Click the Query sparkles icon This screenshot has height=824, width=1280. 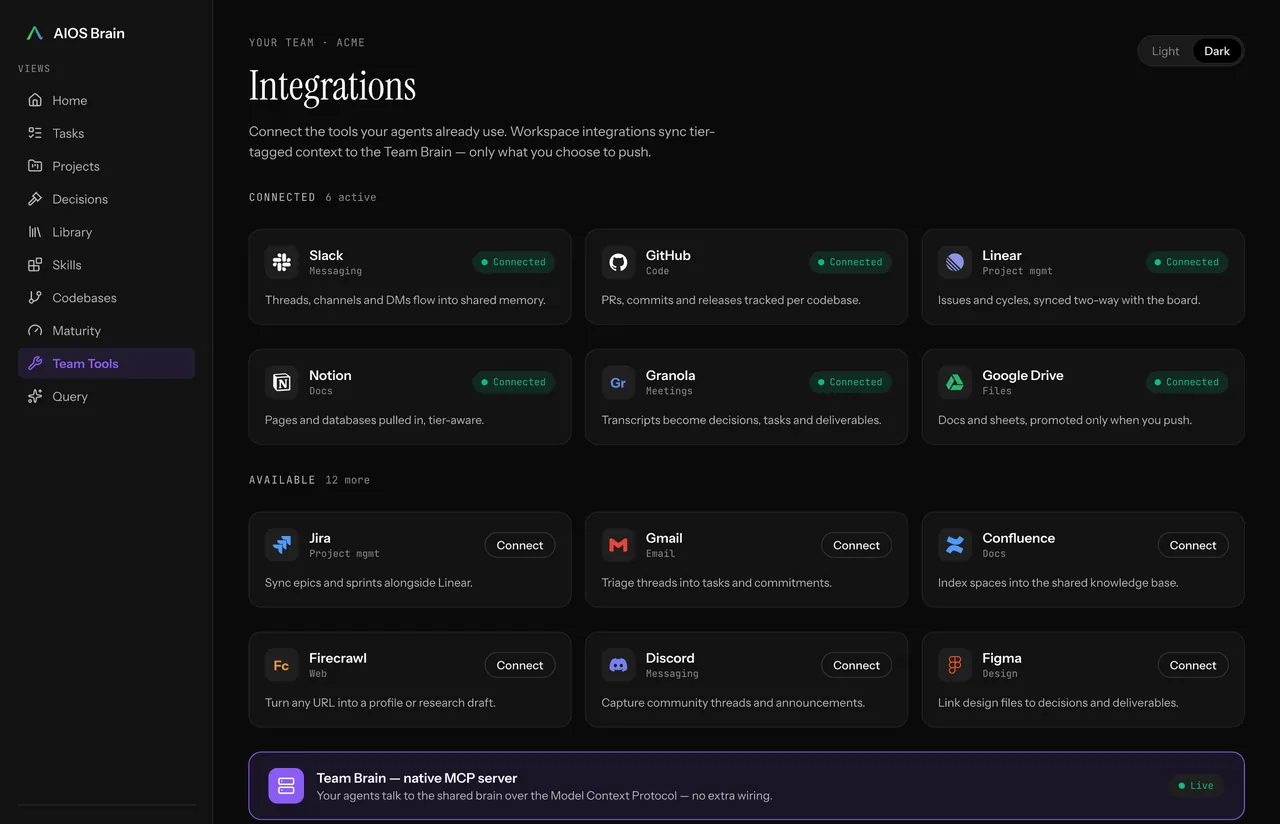(x=35, y=397)
